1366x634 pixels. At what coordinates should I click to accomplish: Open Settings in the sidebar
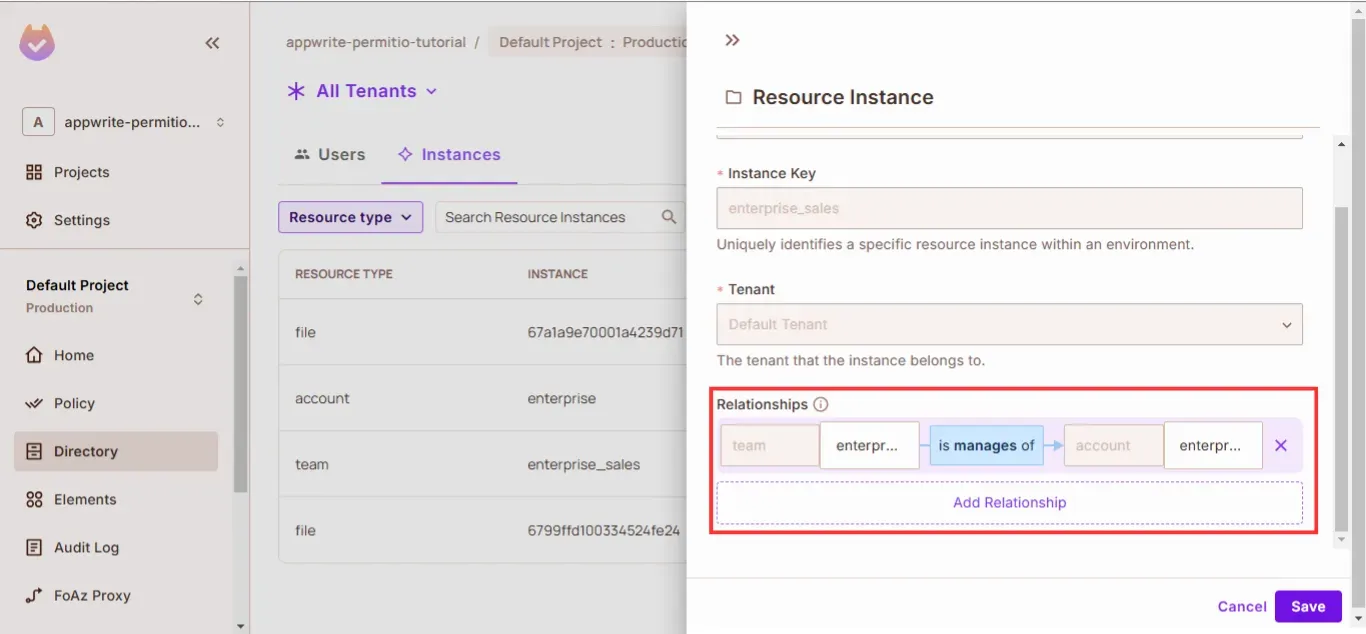(x=81, y=220)
